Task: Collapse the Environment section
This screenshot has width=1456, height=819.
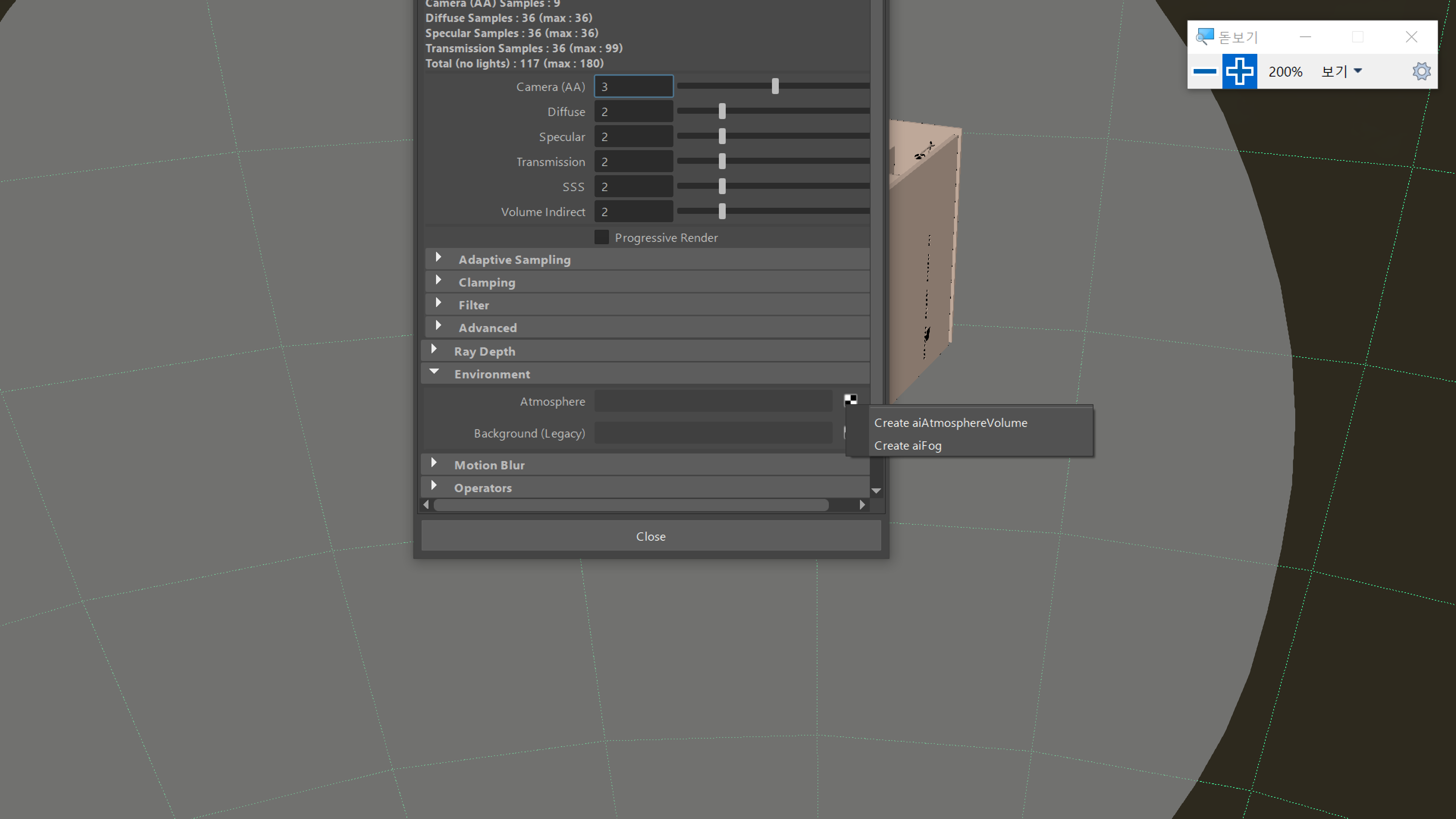Action: point(434,372)
